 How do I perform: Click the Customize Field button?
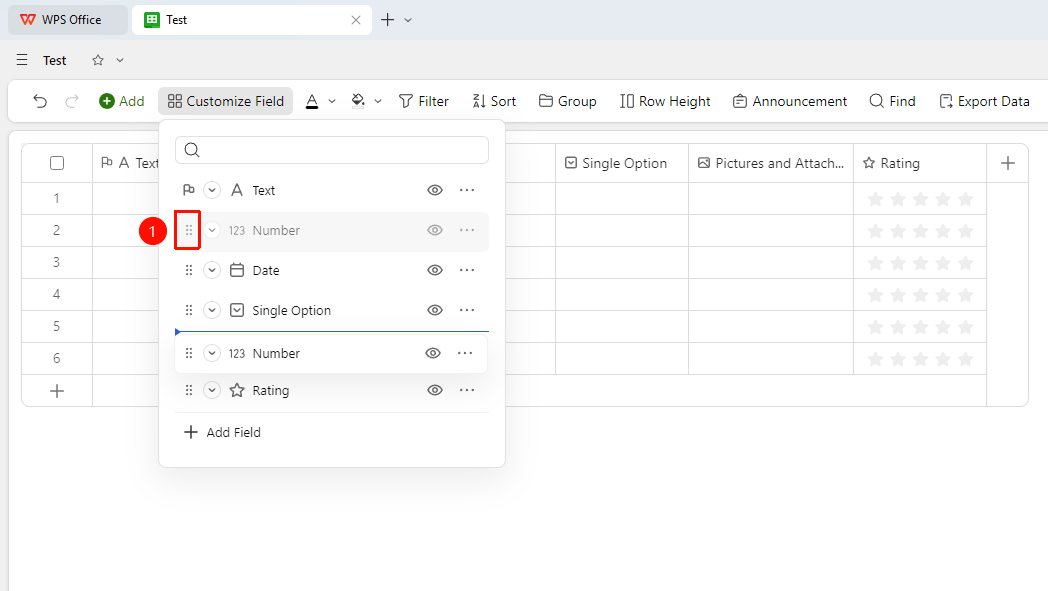coord(226,101)
